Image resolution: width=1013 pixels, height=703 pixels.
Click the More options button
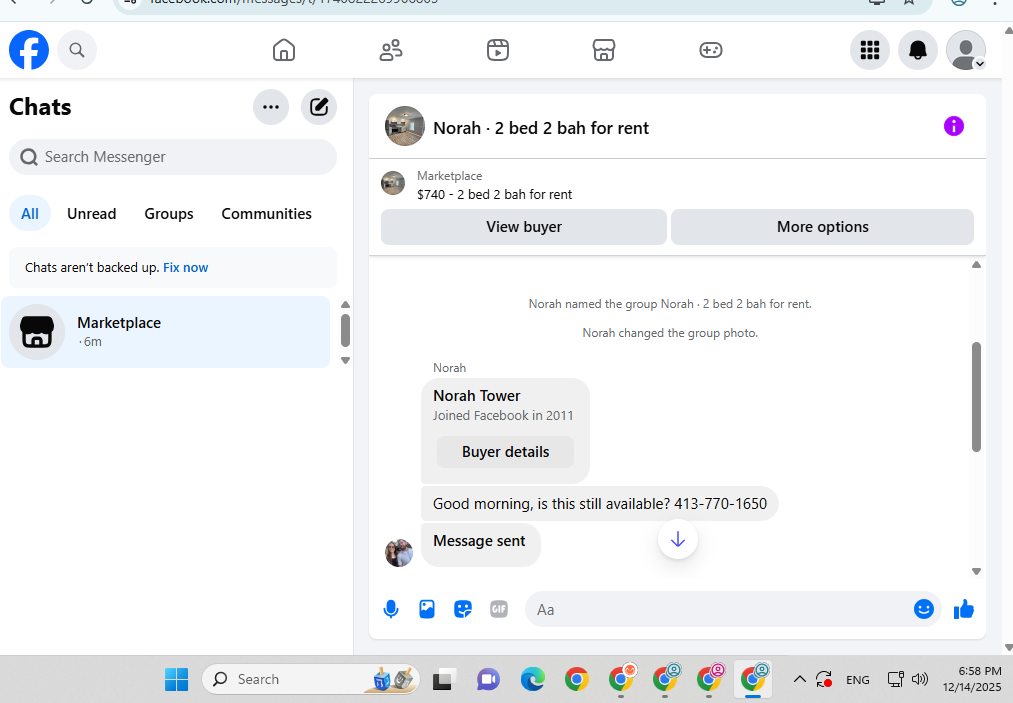tap(822, 227)
